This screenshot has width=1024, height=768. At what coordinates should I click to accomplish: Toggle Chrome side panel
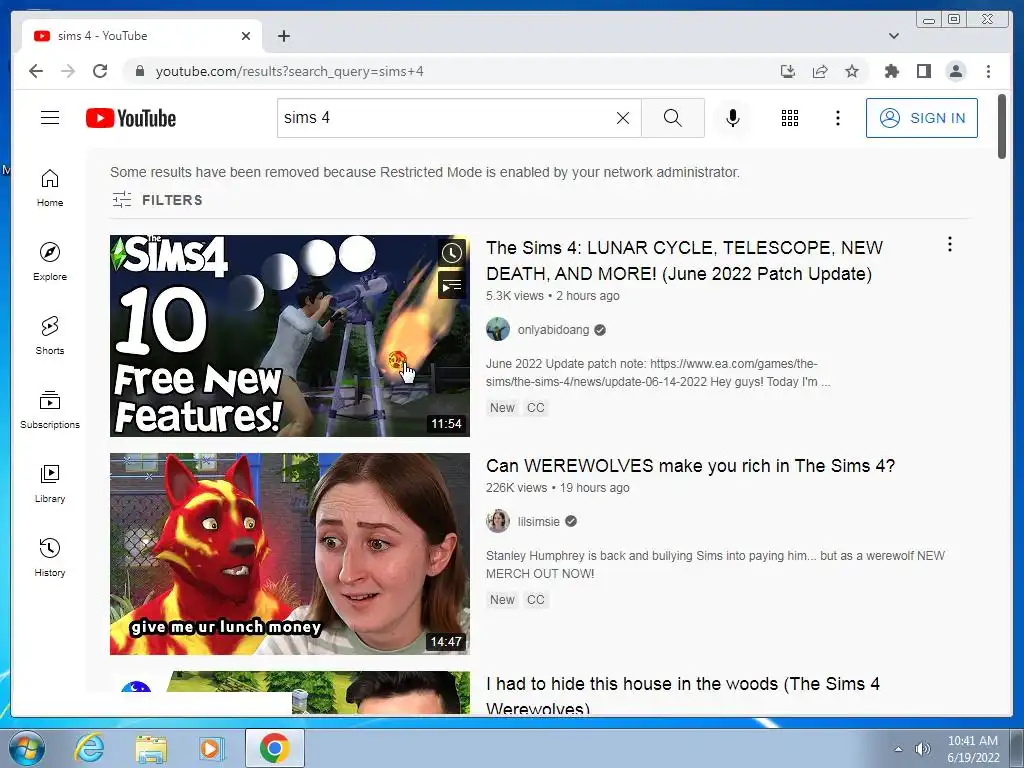pyautogui.click(x=923, y=71)
